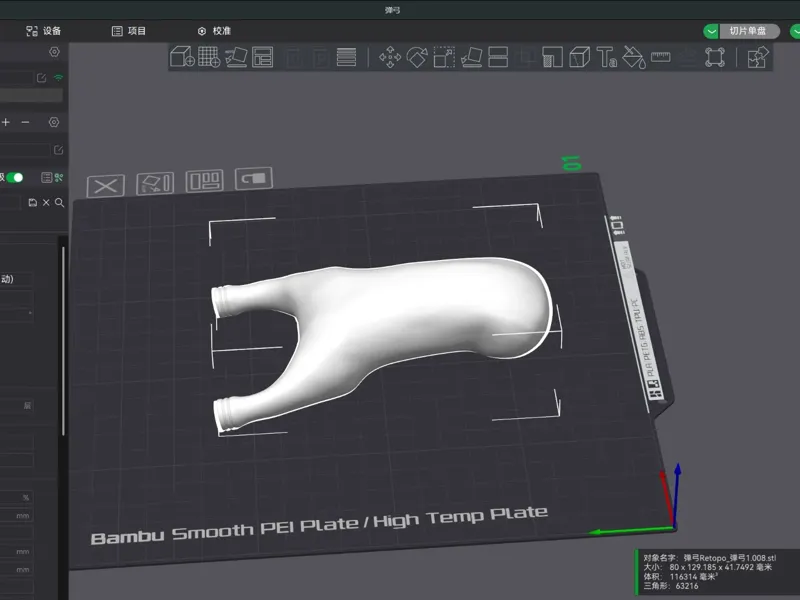The image size is (800, 600).
Task: Click the Add object cube icon
Action: pos(182,57)
